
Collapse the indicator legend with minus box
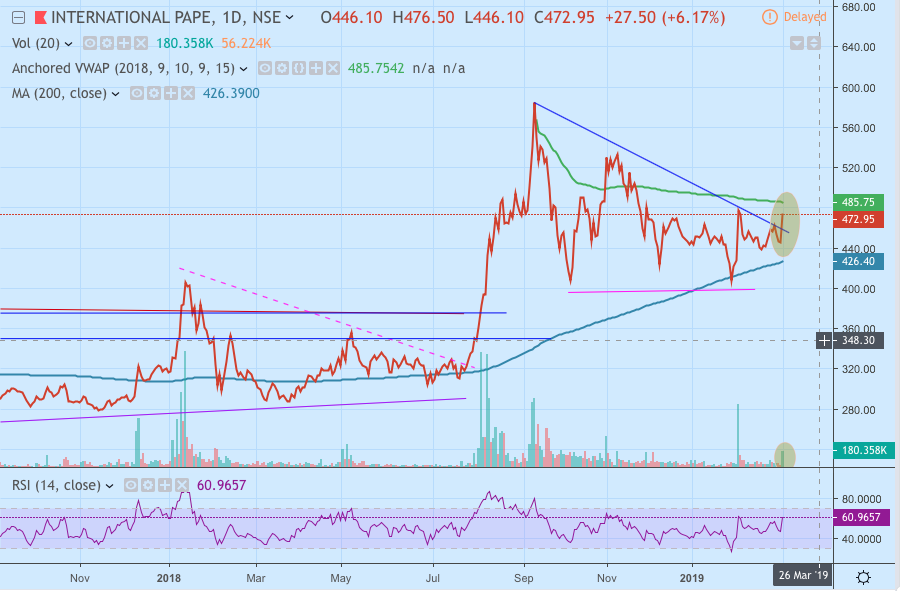[x=18, y=18]
